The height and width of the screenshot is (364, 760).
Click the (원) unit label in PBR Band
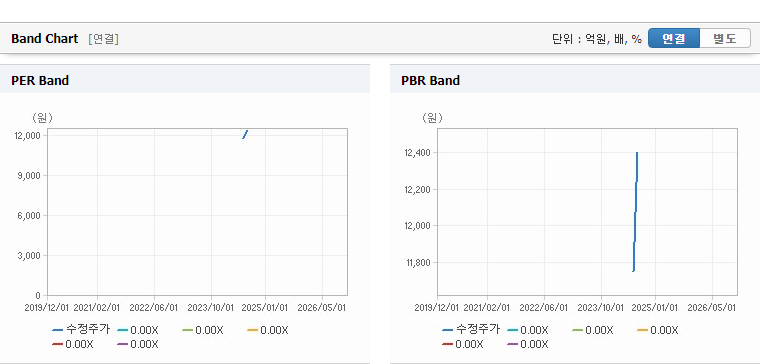[x=432, y=117]
